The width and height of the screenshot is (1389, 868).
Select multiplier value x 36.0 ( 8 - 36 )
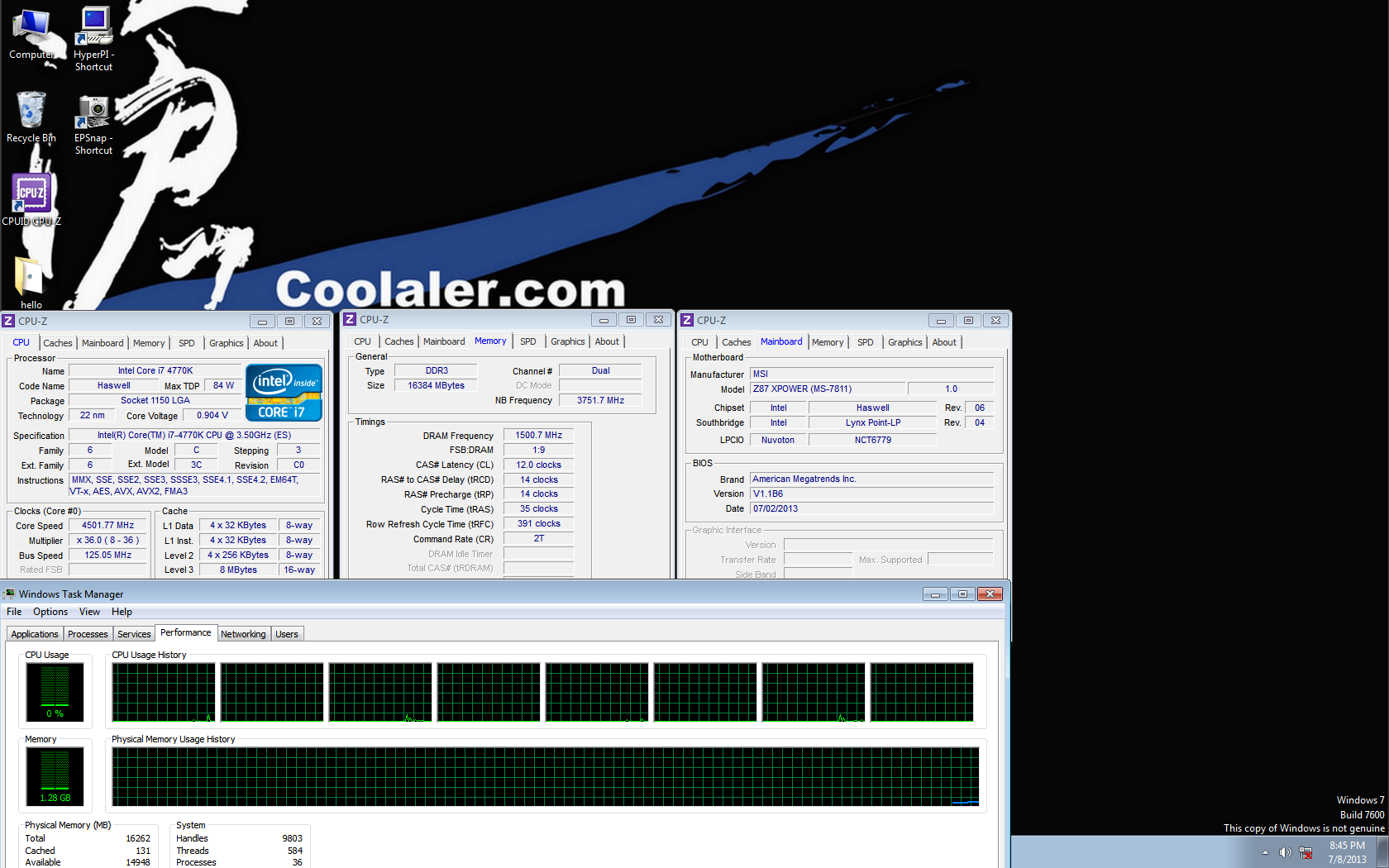click(x=107, y=540)
